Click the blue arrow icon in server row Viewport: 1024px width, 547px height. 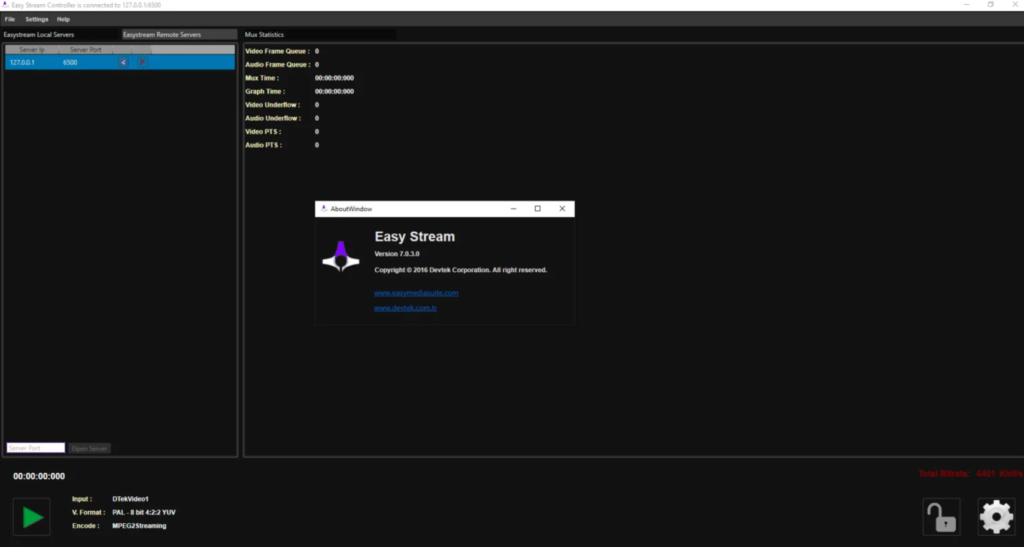click(124, 62)
